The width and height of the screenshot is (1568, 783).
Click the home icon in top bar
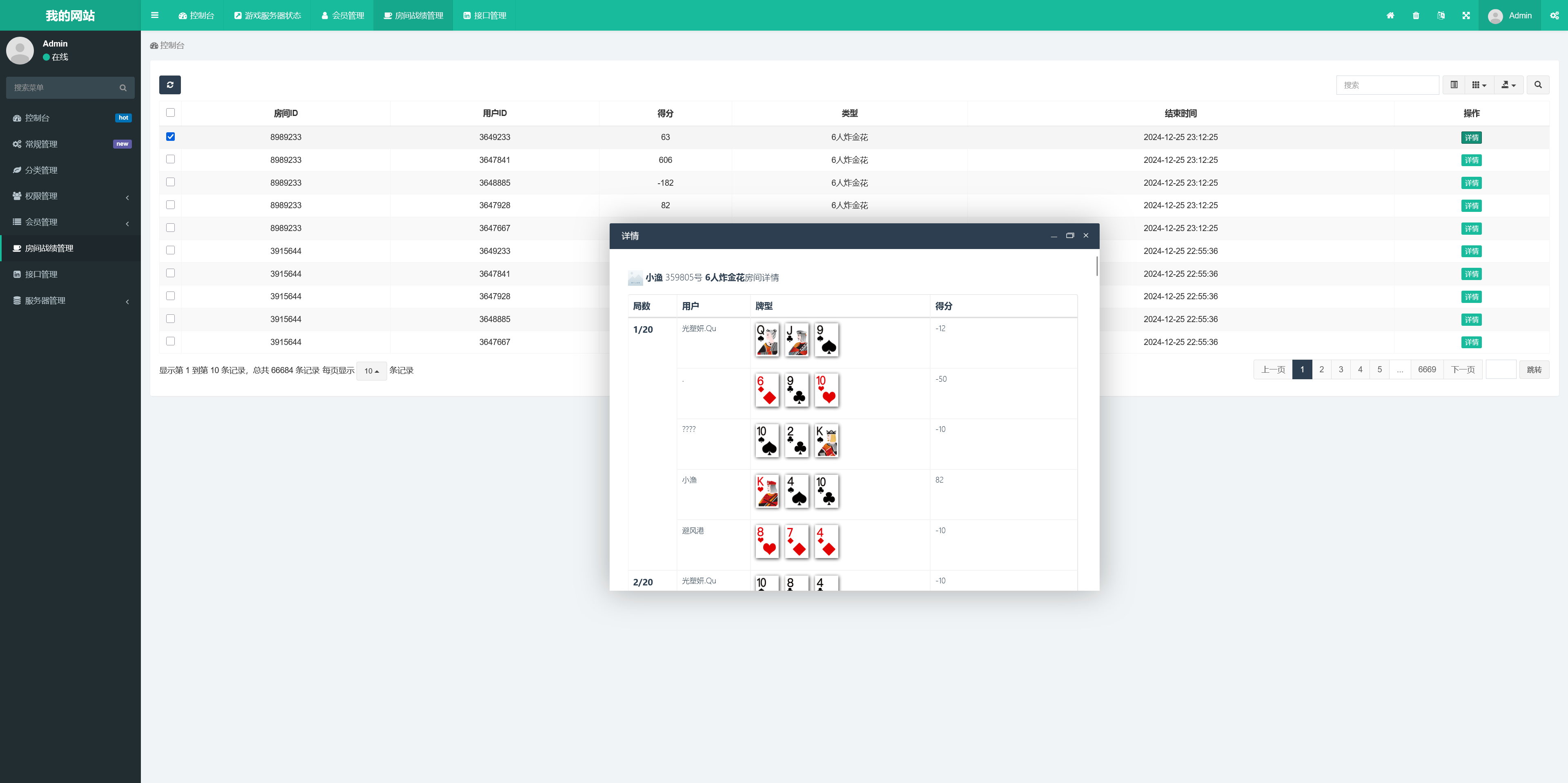[x=1390, y=16]
